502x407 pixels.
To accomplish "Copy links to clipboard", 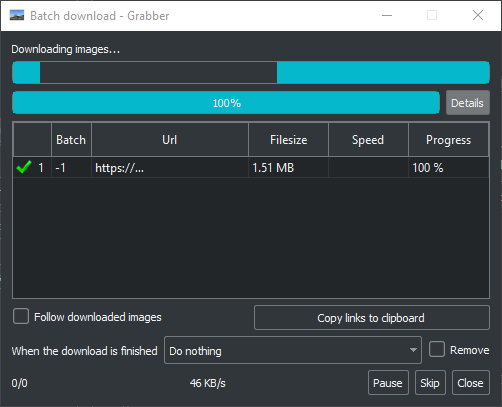I will (372, 318).
